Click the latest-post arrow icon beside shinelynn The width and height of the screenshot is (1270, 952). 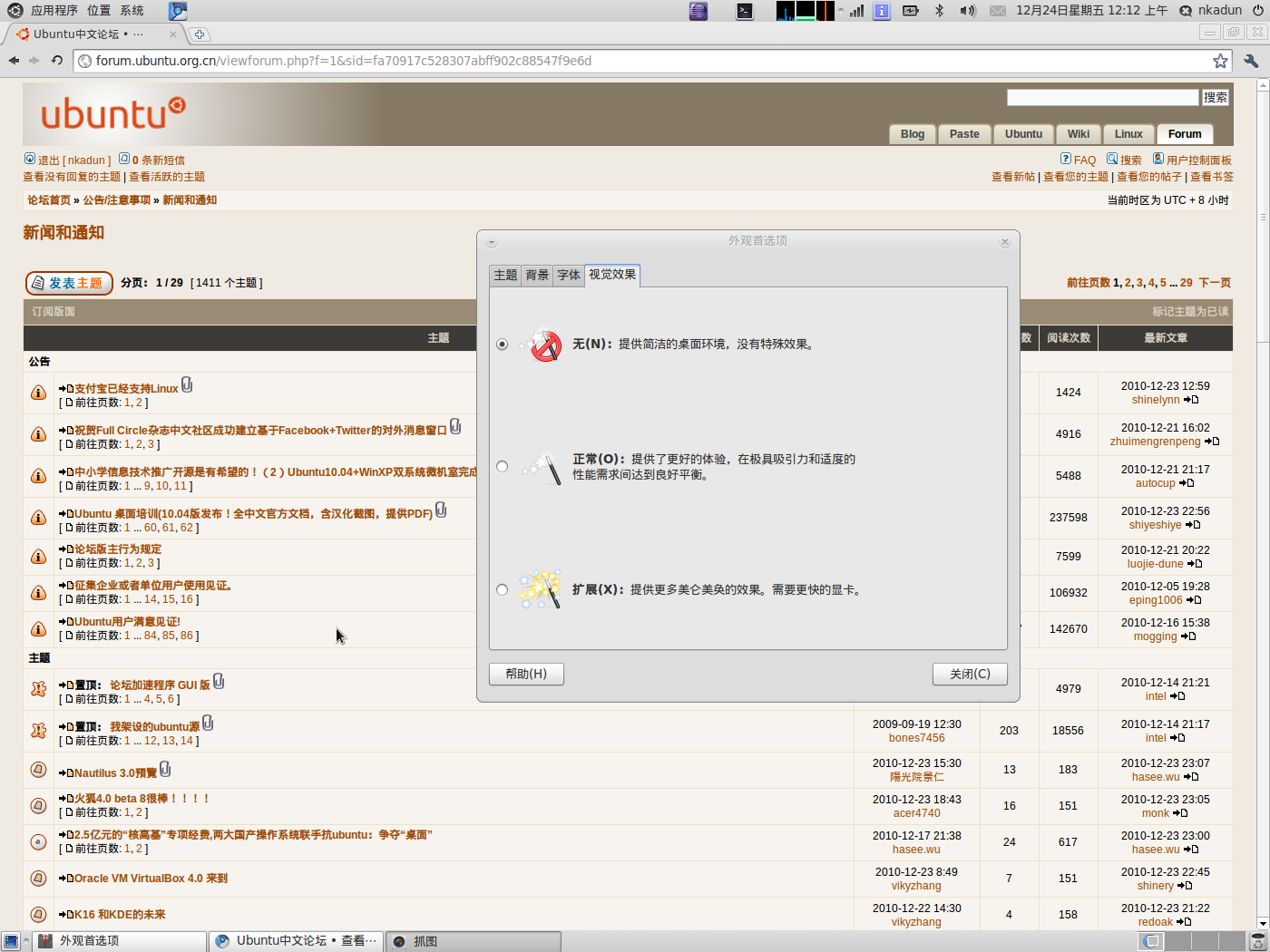pos(1191,400)
